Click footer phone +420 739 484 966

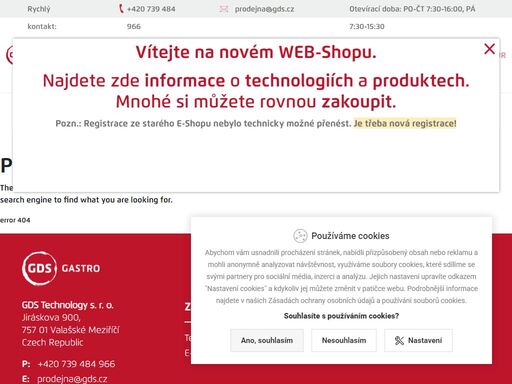76,364
